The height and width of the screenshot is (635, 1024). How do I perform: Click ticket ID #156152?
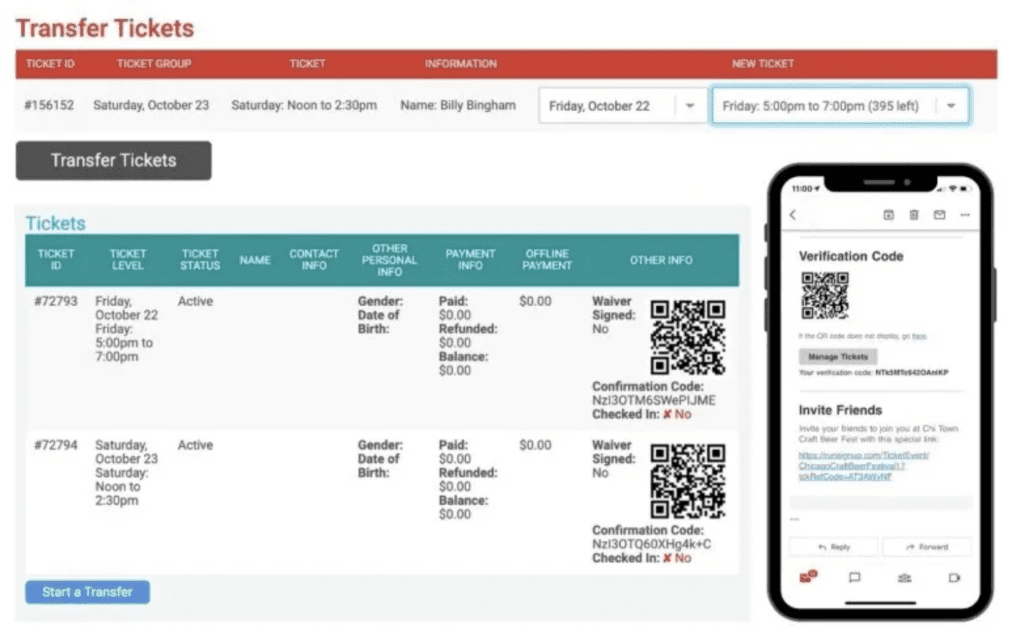[x=49, y=105]
